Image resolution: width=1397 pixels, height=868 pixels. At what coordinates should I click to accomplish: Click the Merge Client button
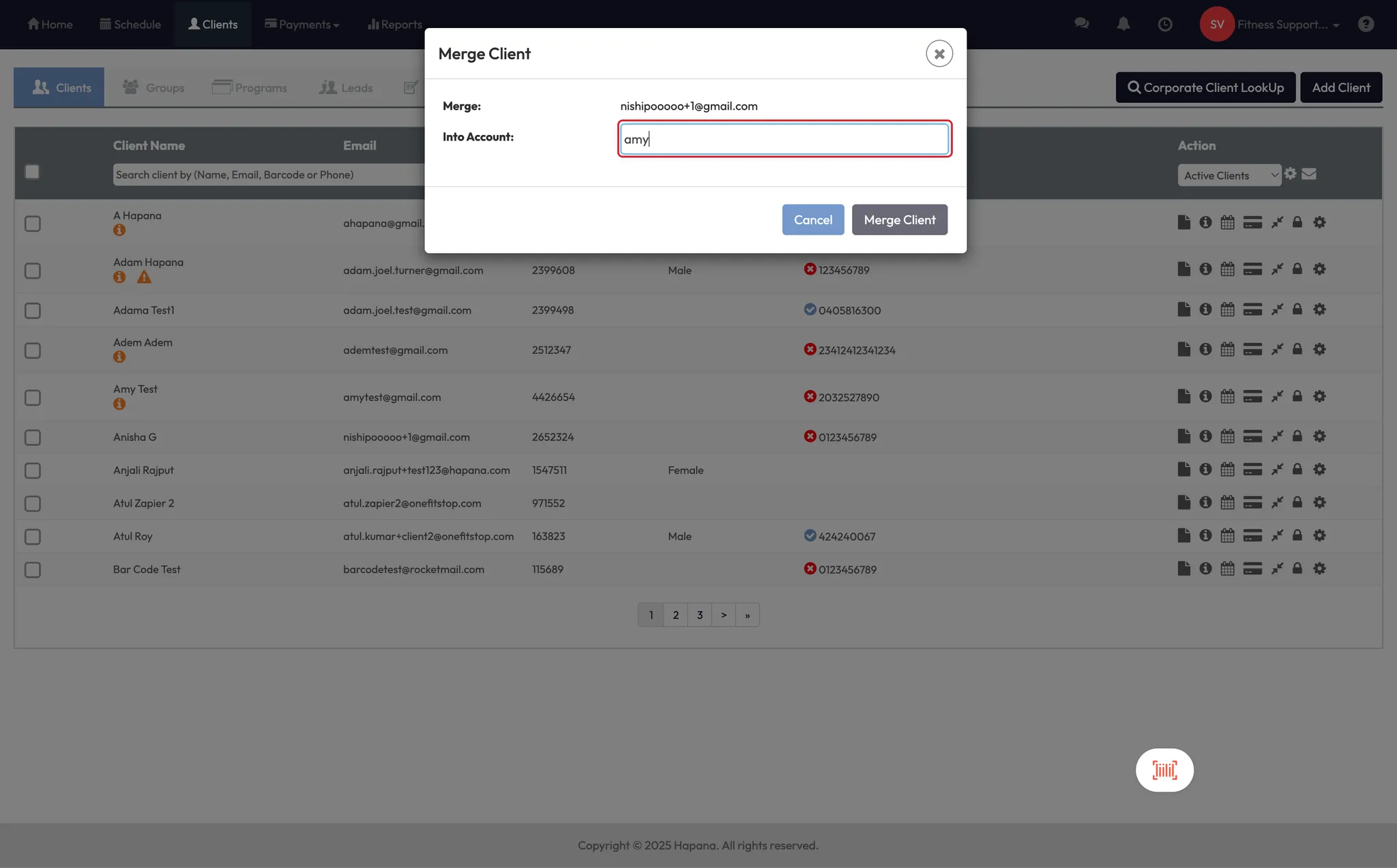tap(899, 220)
